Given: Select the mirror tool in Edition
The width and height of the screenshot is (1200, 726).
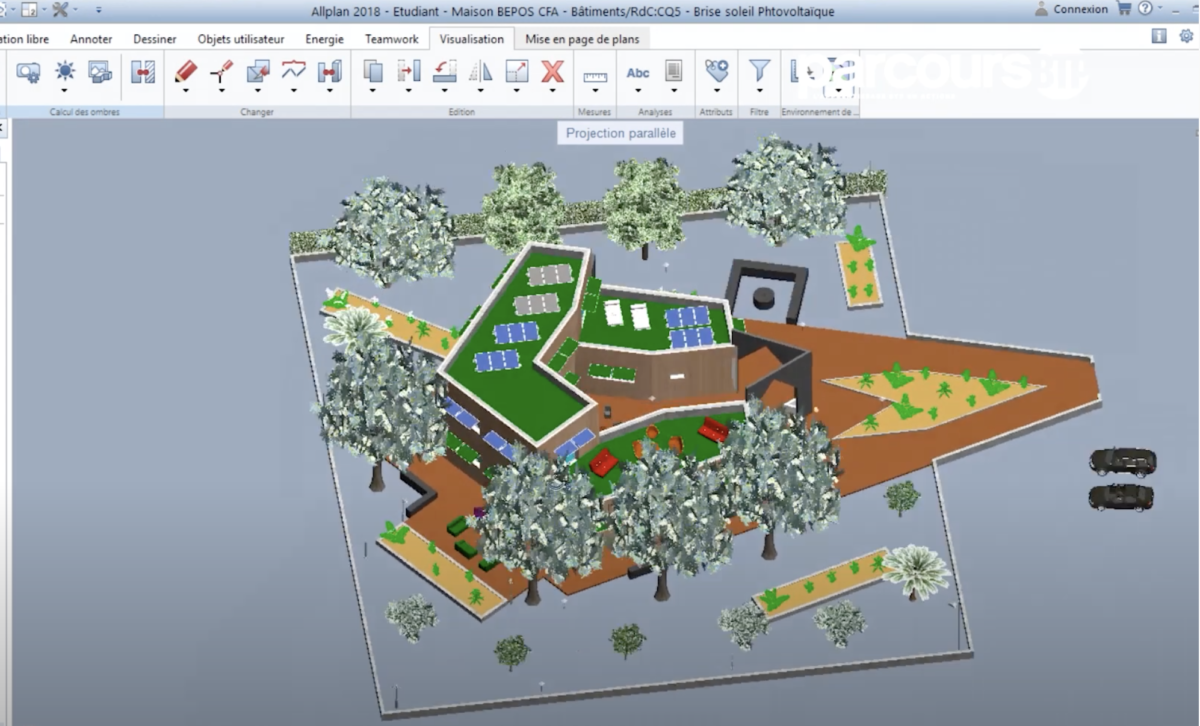Looking at the screenshot, I should (x=481, y=71).
